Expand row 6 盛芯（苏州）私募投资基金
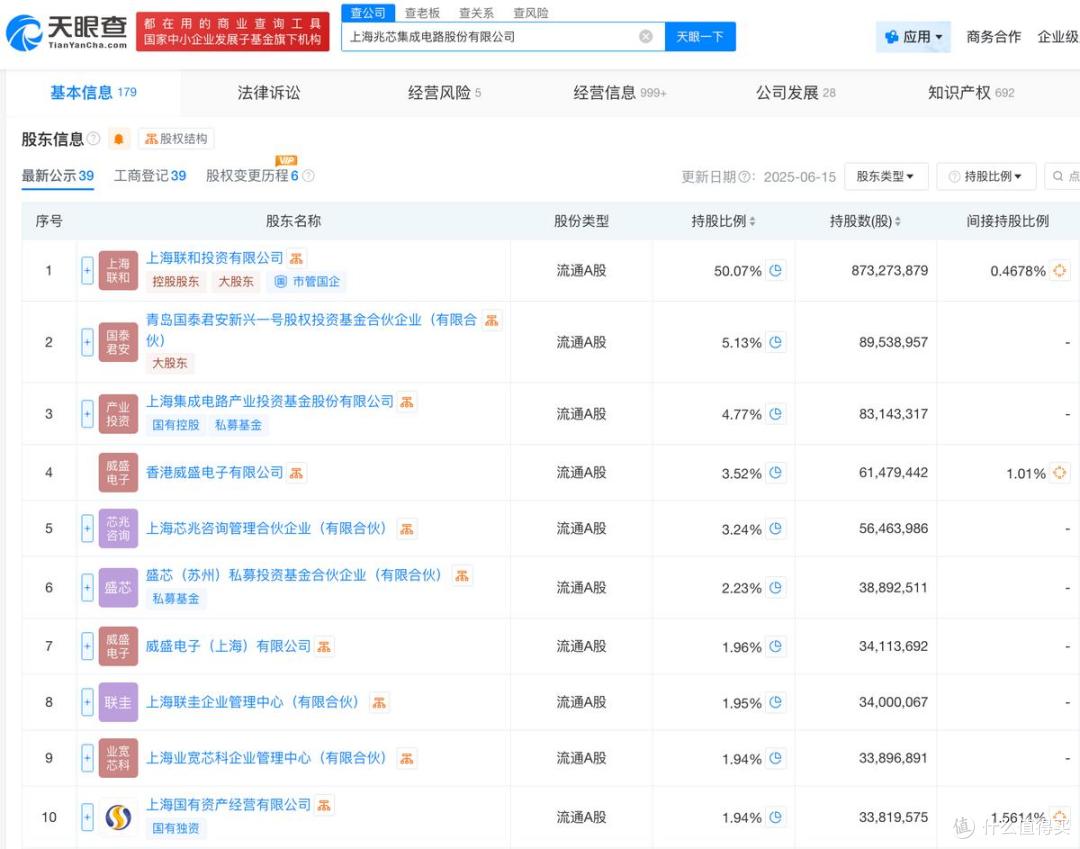This screenshot has height=849, width=1080. (87, 587)
